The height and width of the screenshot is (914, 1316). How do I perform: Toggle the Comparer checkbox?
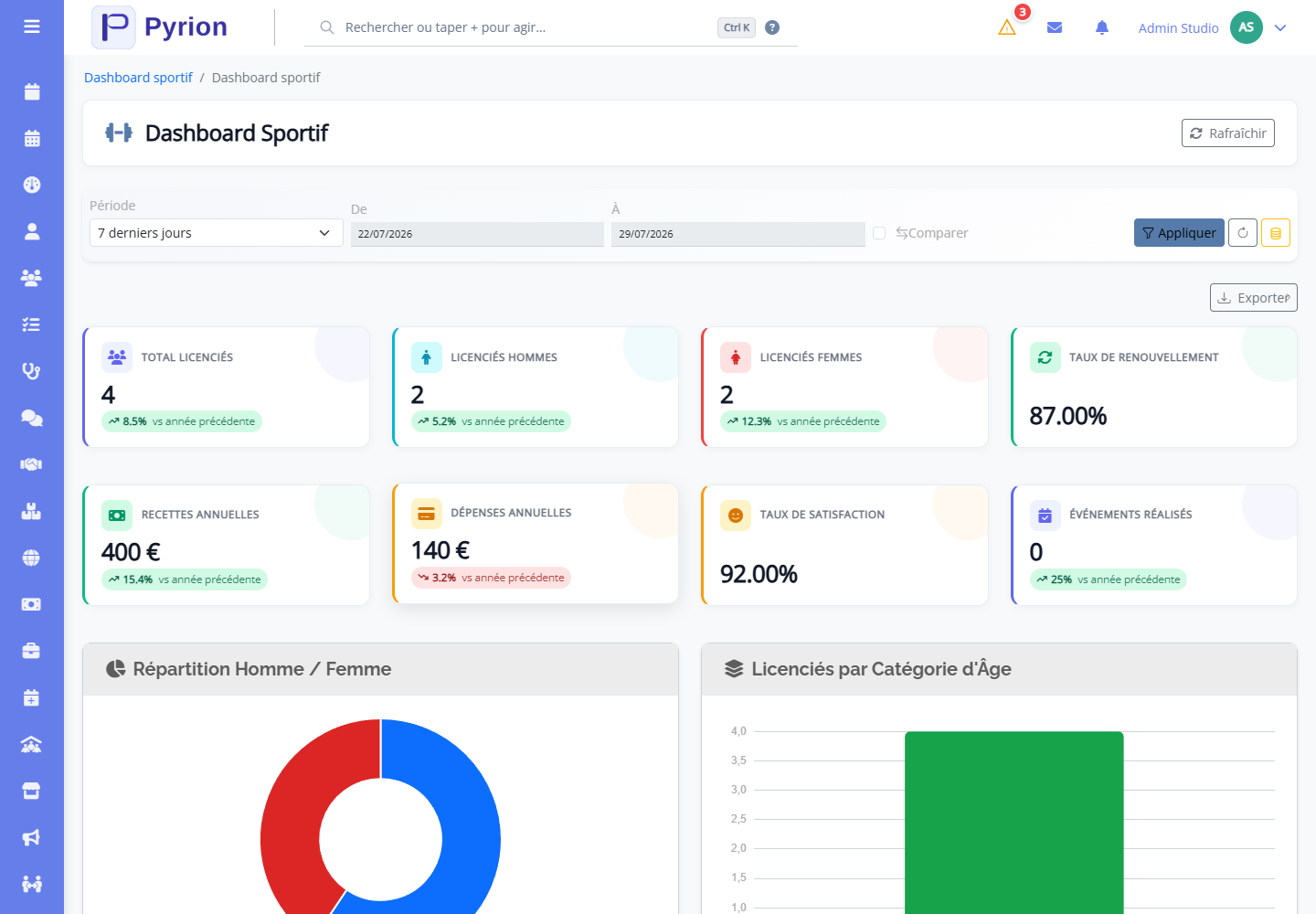pyautogui.click(x=879, y=233)
